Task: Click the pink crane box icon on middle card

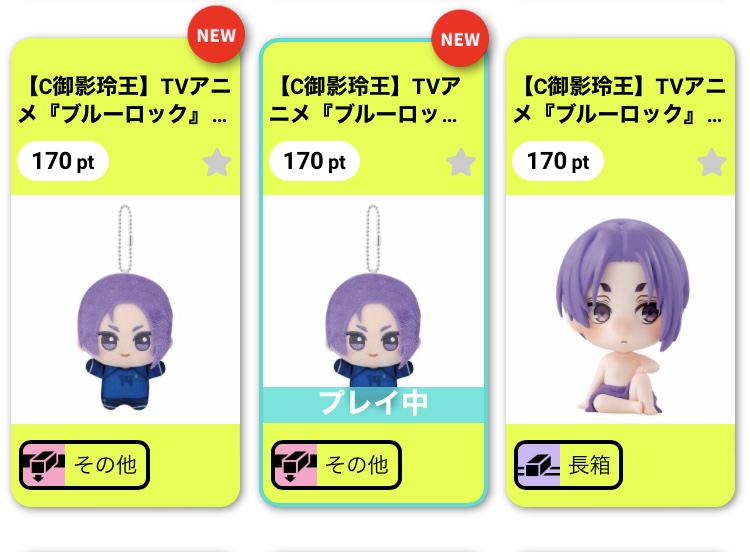Action: [295, 465]
